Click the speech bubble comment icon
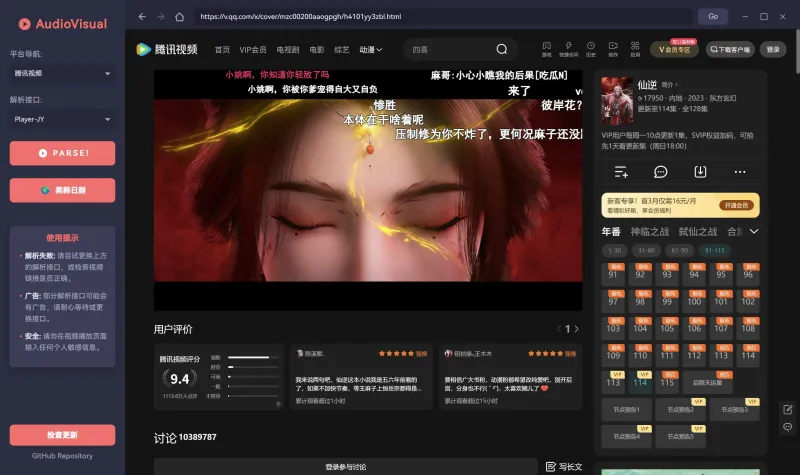800x475 pixels. point(661,172)
